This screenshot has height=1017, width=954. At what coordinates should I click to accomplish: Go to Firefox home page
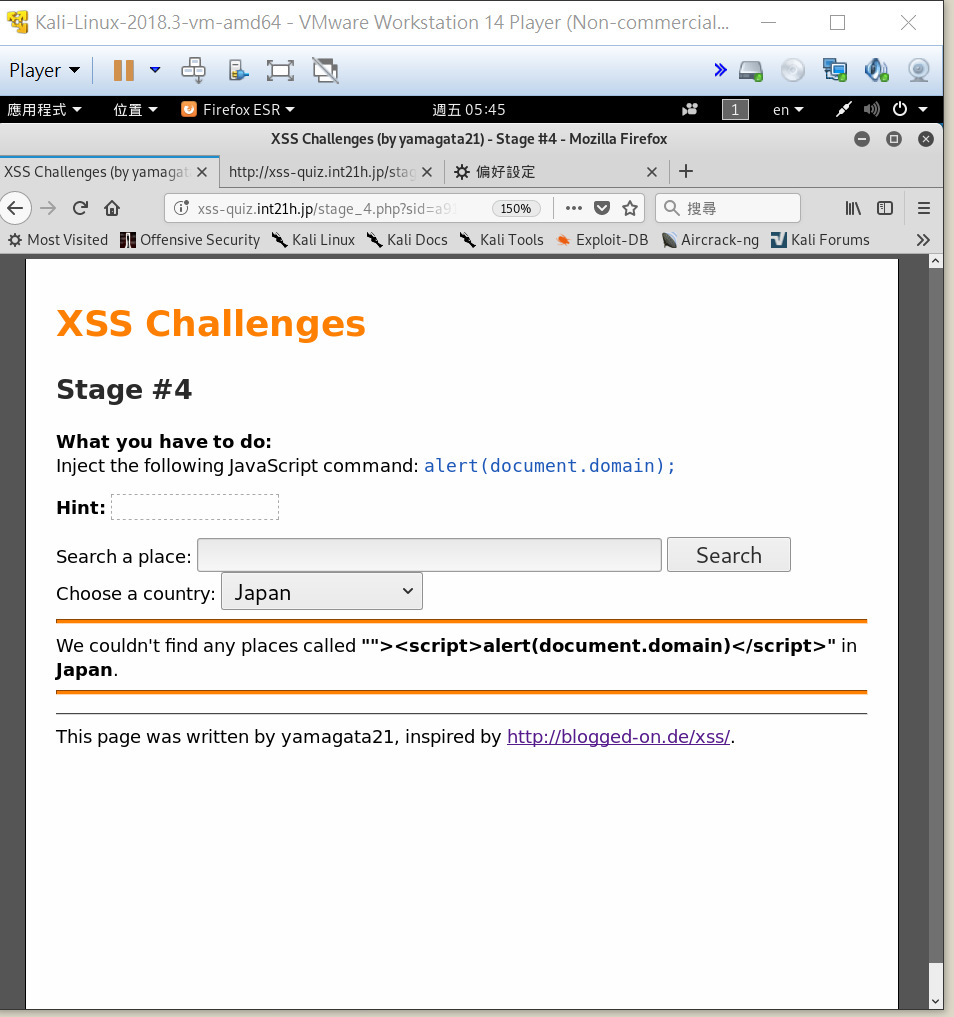coord(112,208)
